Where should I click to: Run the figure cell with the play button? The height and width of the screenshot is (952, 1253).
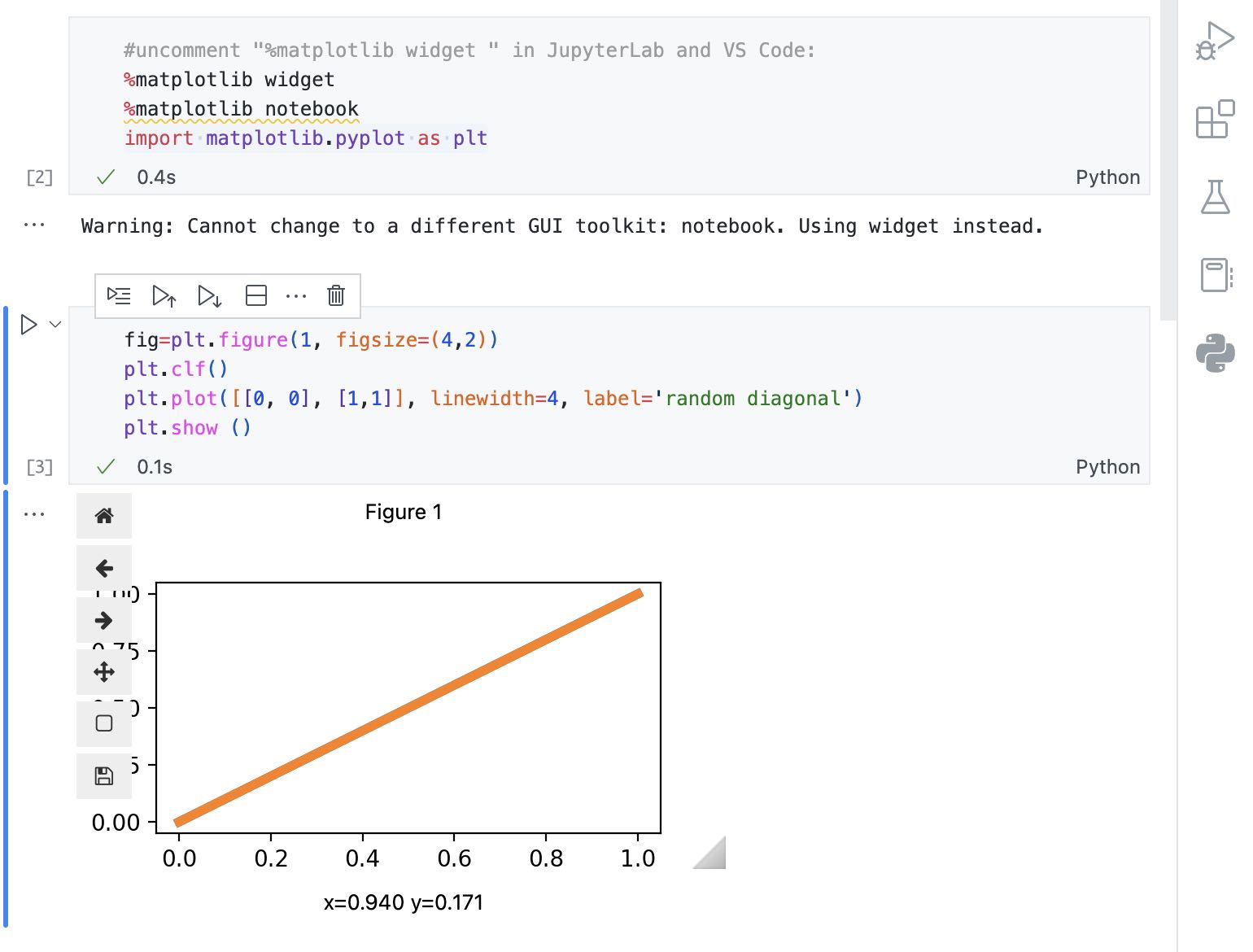click(x=28, y=324)
